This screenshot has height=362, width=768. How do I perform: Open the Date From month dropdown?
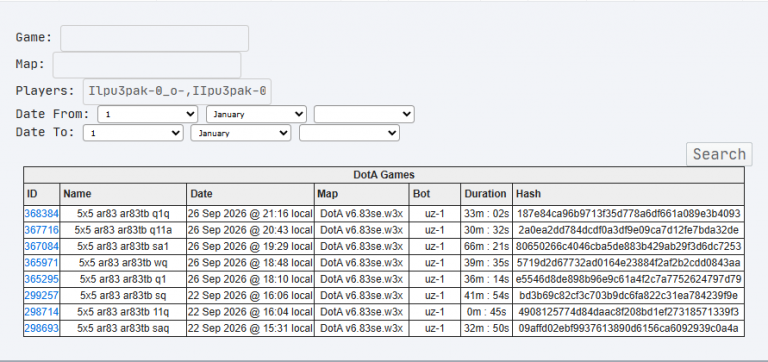pyautogui.click(x=256, y=114)
